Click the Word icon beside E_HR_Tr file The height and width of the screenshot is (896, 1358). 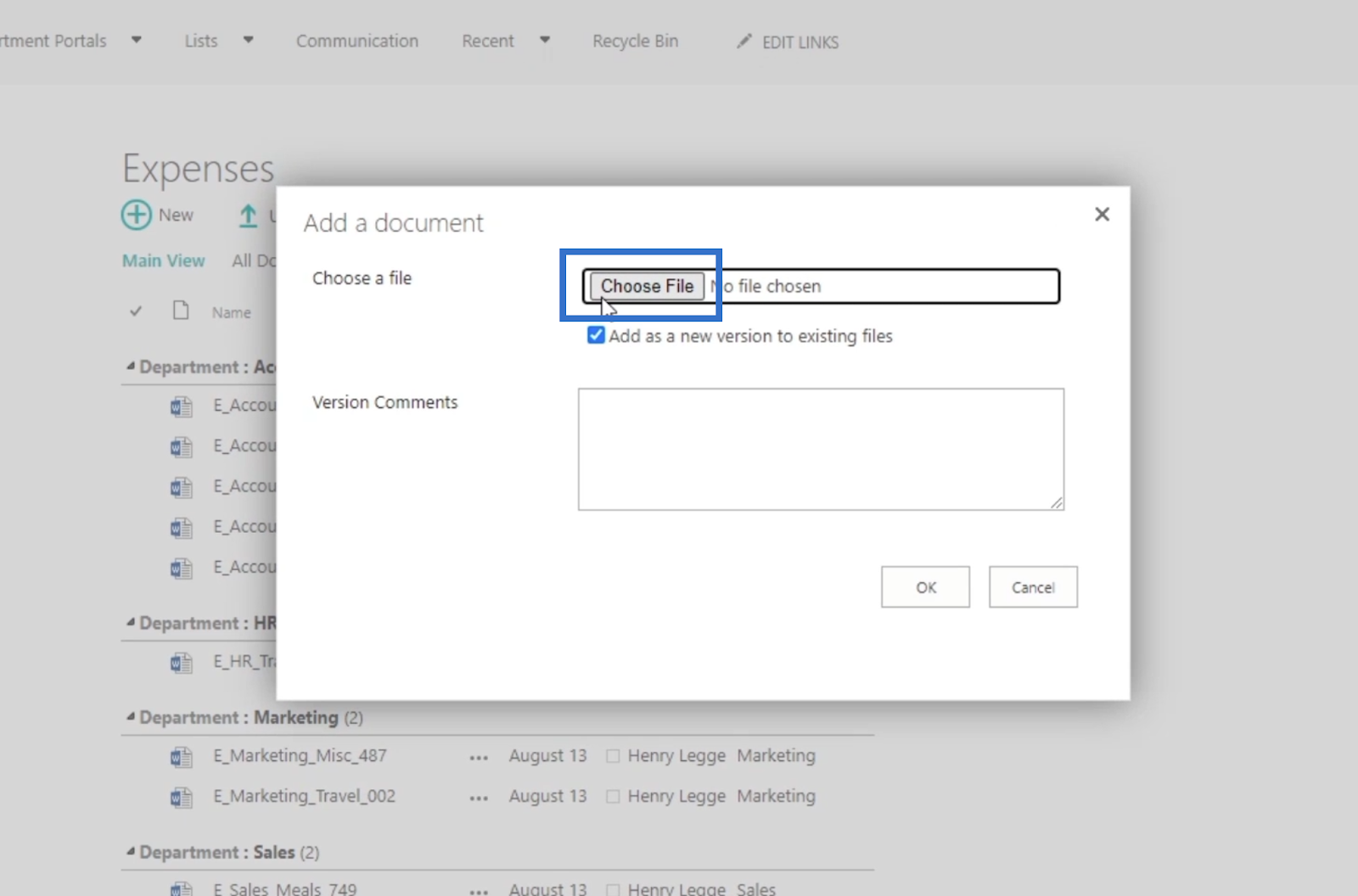pyautogui.click(x=181, y=662)
